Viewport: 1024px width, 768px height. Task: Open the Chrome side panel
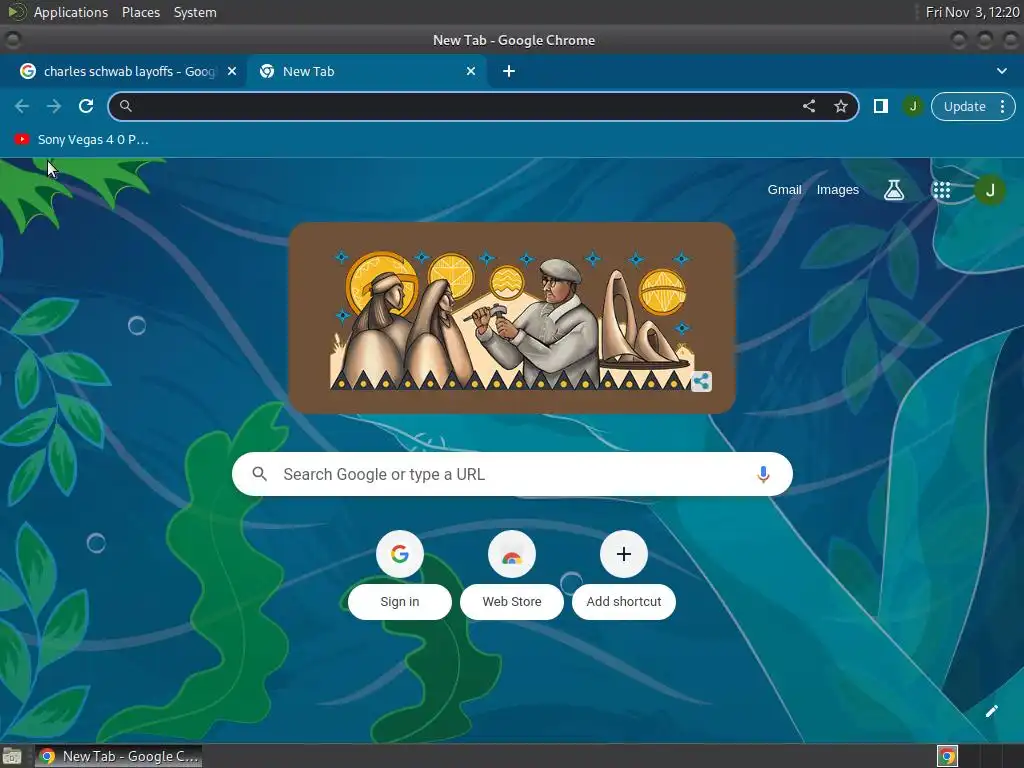(880, 106)
